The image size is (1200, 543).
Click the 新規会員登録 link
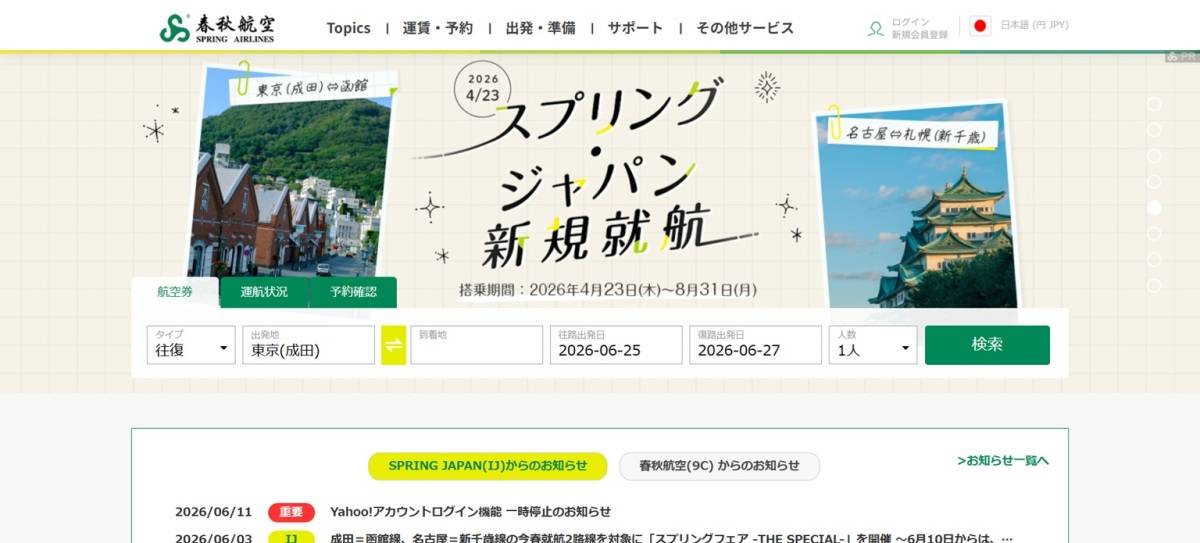click(920, 35)
